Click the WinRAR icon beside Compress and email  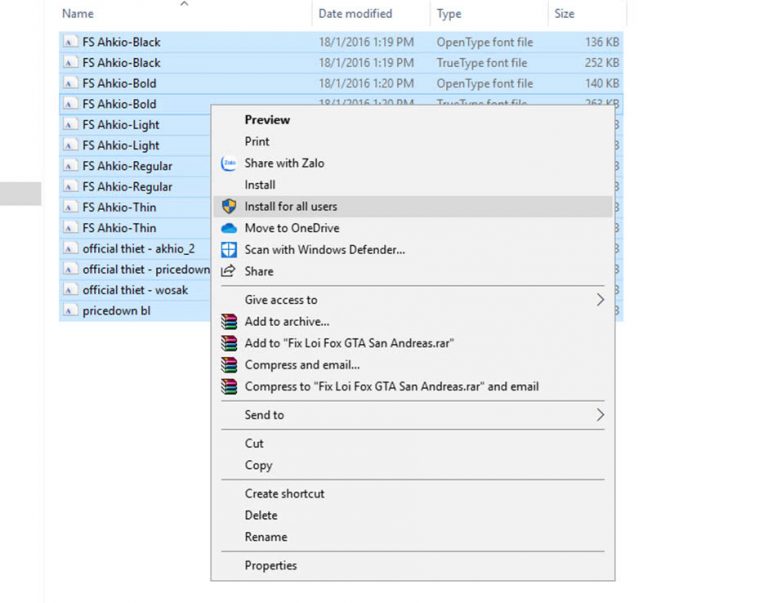pos(228,365)
